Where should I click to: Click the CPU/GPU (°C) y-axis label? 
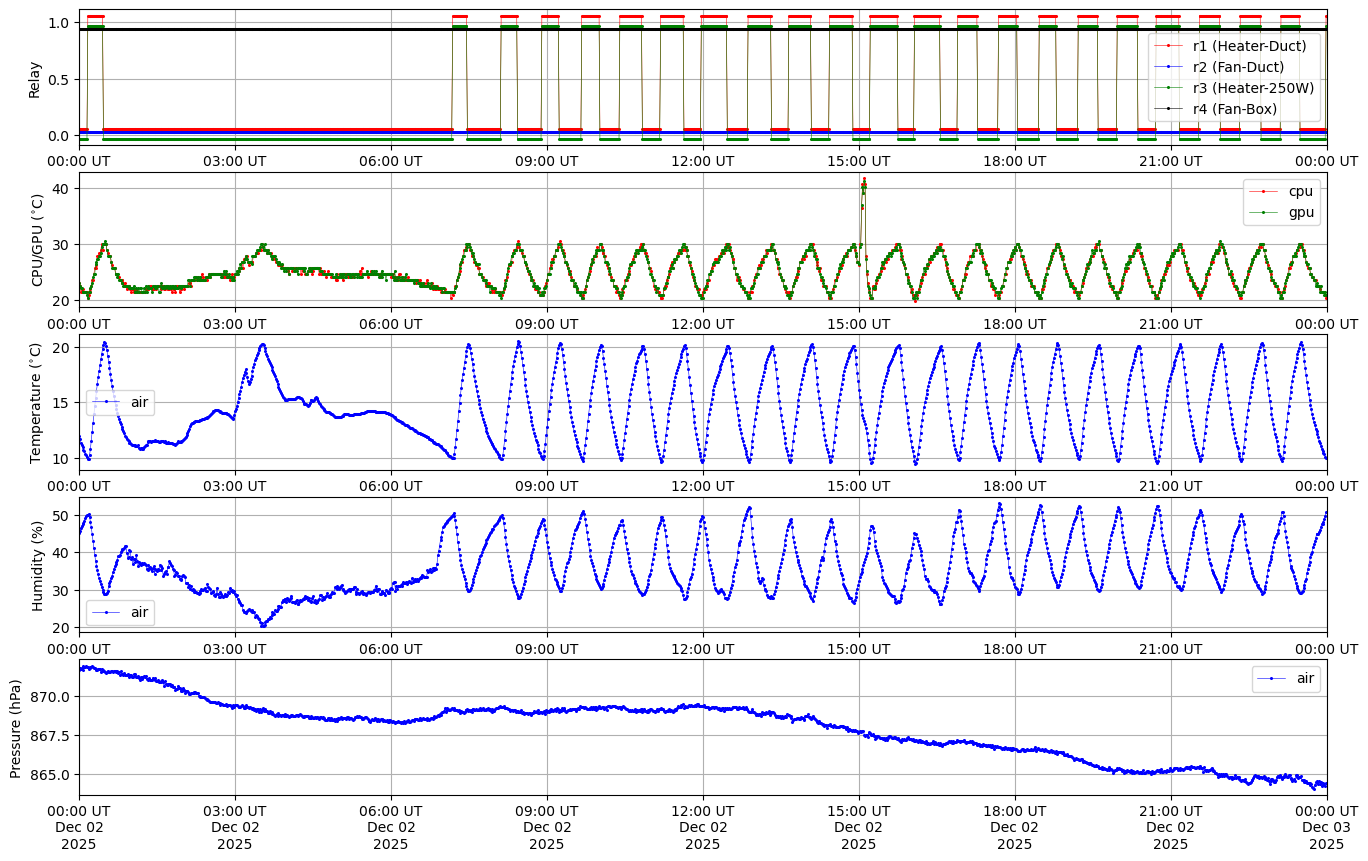click(38, 241)
